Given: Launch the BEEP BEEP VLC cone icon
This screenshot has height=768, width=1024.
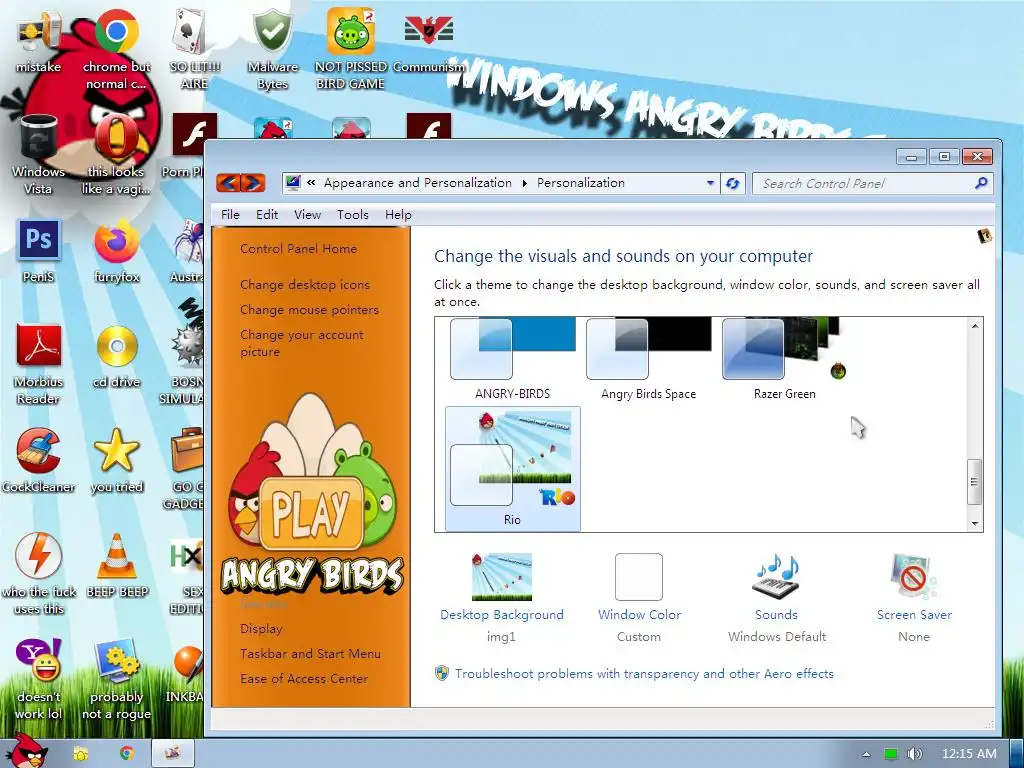Looking at the screenshot, I should point(116,564).
